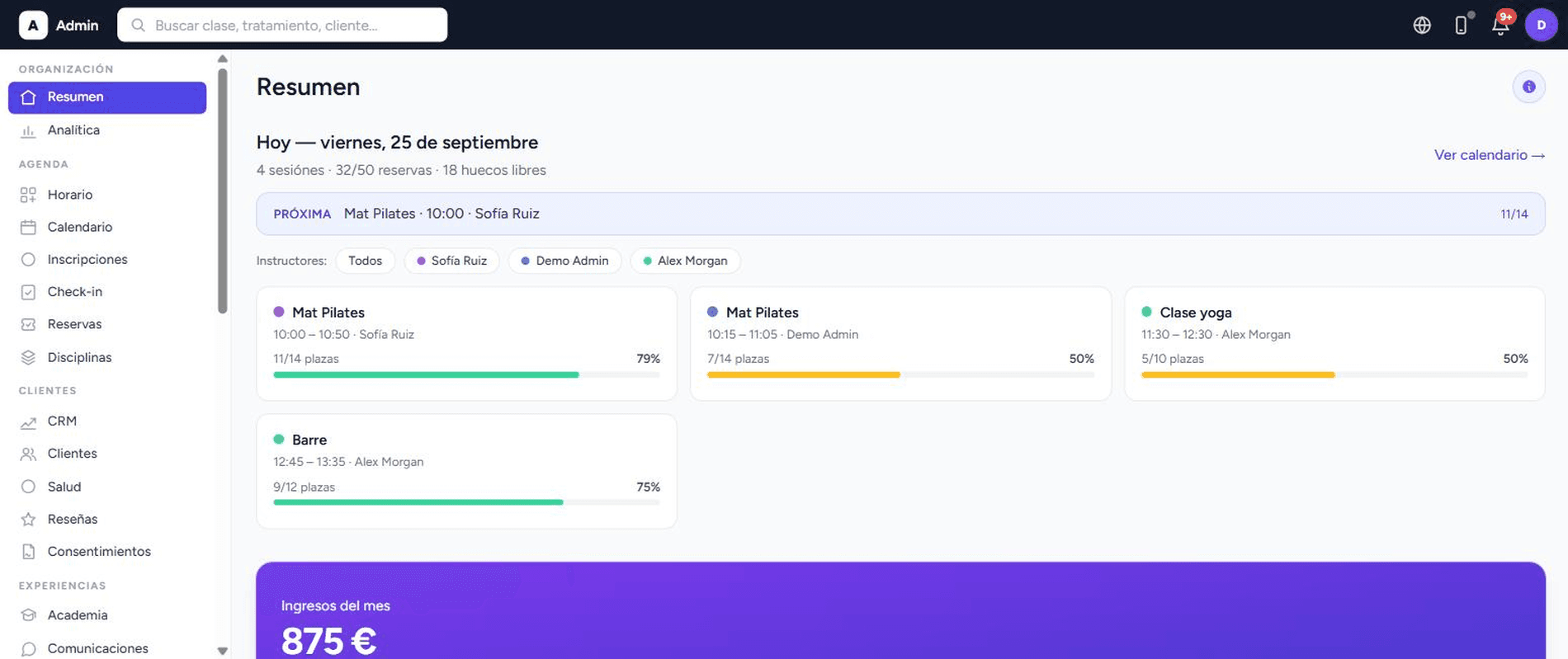The image size is (1568, 659).
Task: Open the user avatar menu labeled D
Action: click(1541, 26)
